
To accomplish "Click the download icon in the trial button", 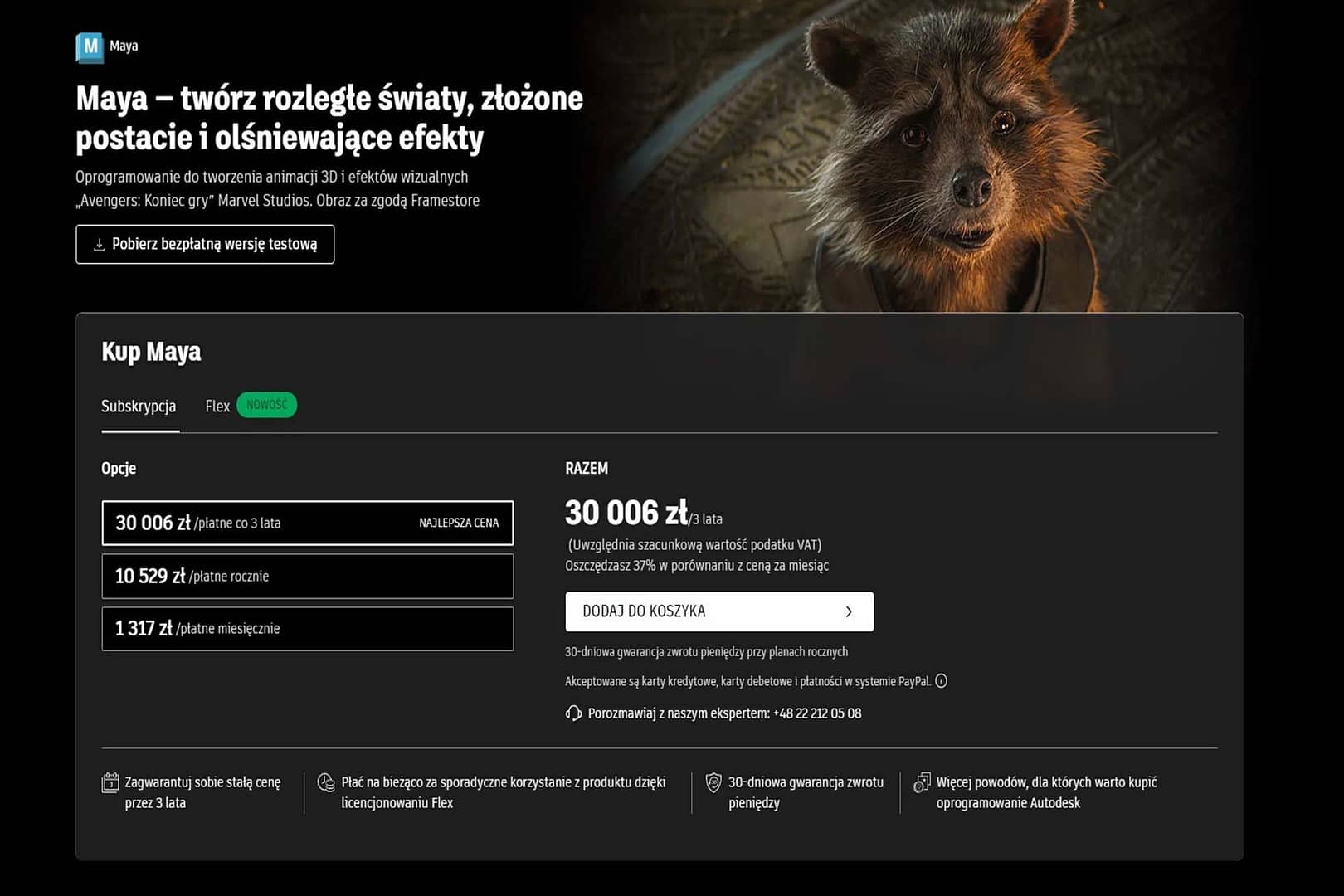I will pyautogui.click(x=99, y=245).
